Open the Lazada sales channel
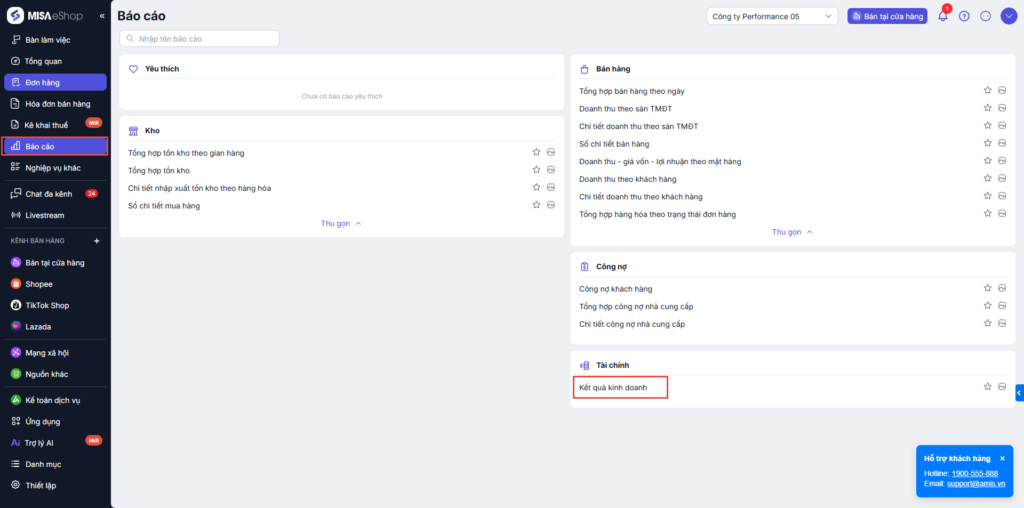 coord(38,326)
